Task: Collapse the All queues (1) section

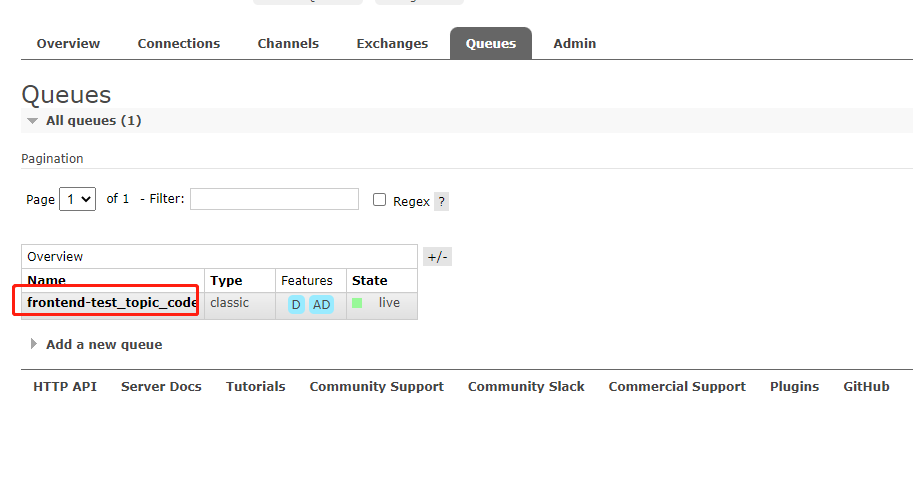Action: (93, 121)
